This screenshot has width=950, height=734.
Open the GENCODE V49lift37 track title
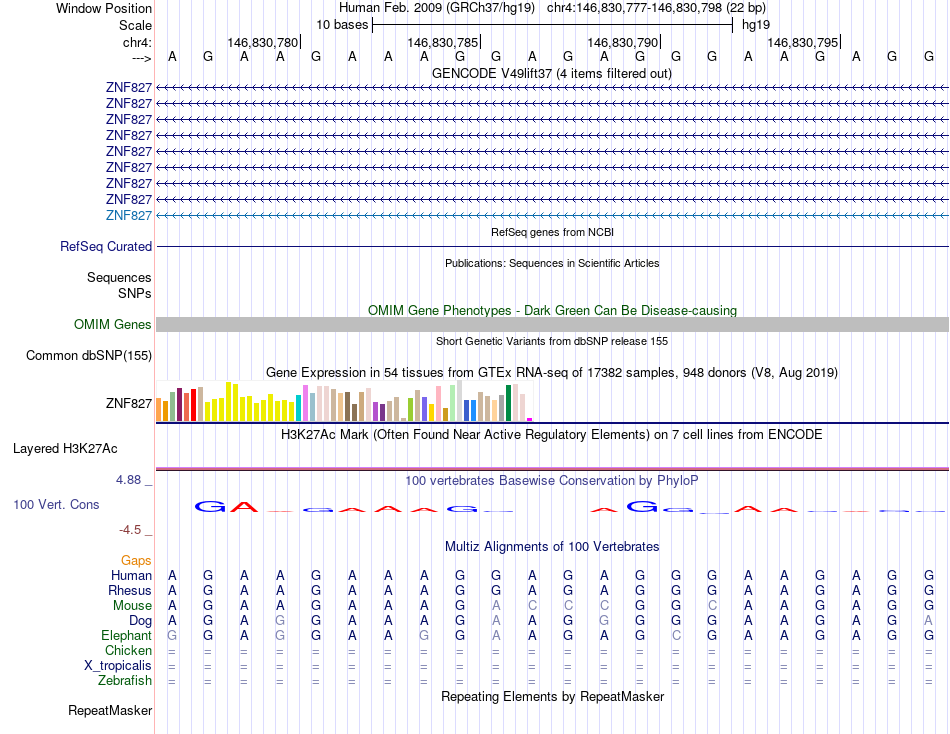(x=551, y=73)
